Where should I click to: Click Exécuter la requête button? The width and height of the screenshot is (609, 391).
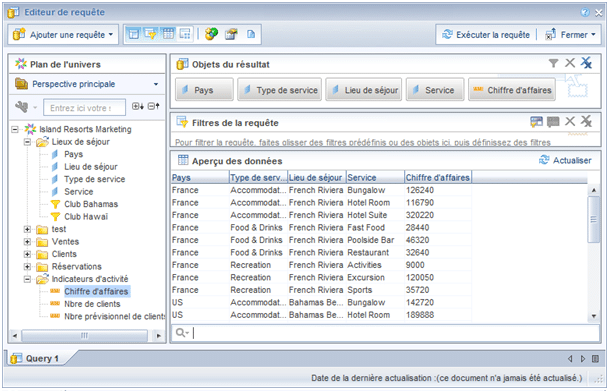pyautogui.click(x=485, y=35)
